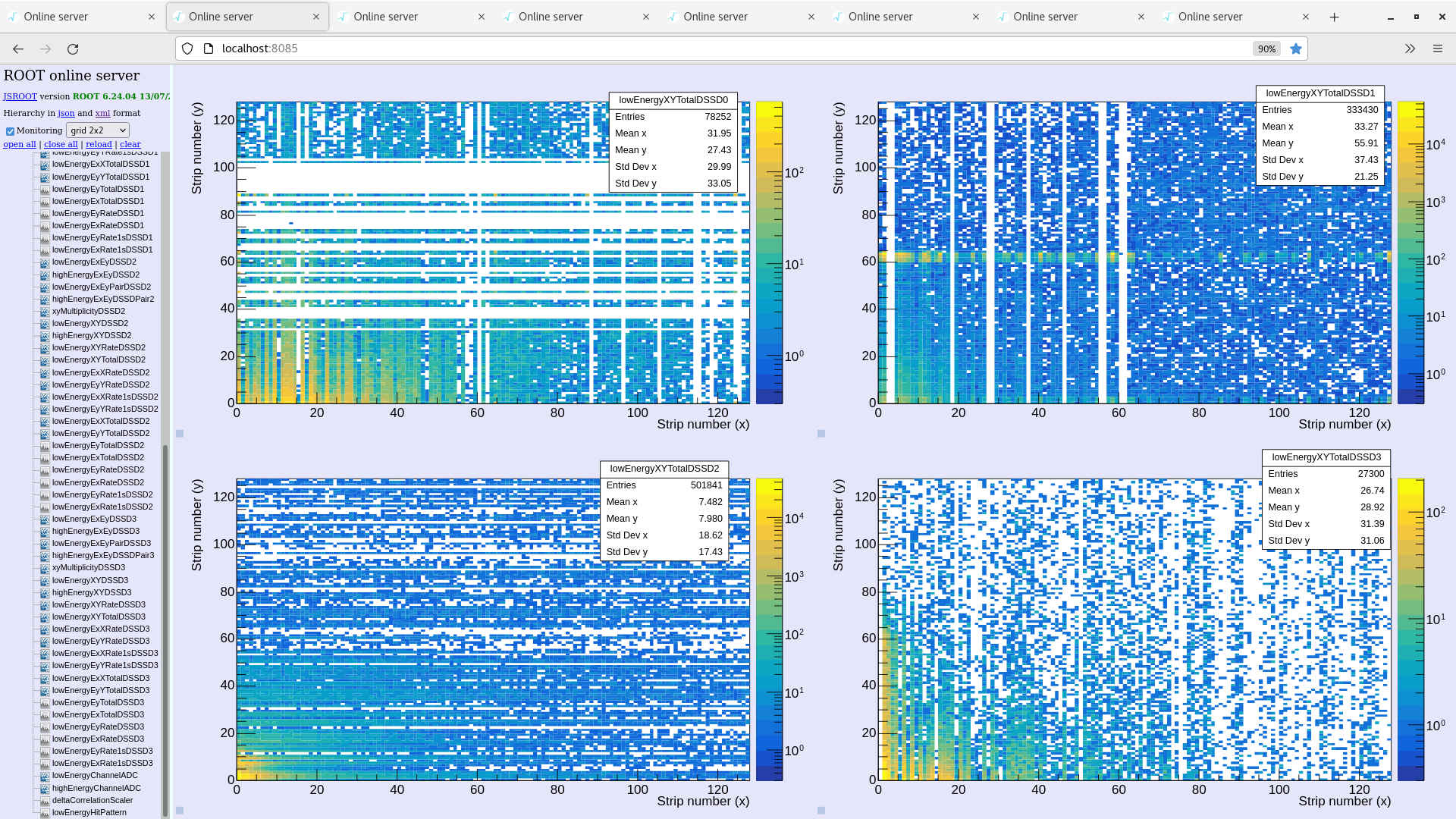Bookmark this page with the star icon
Image resolution: width=1456 pixels, height=819 pixels.
click(x=1296, y=49)
